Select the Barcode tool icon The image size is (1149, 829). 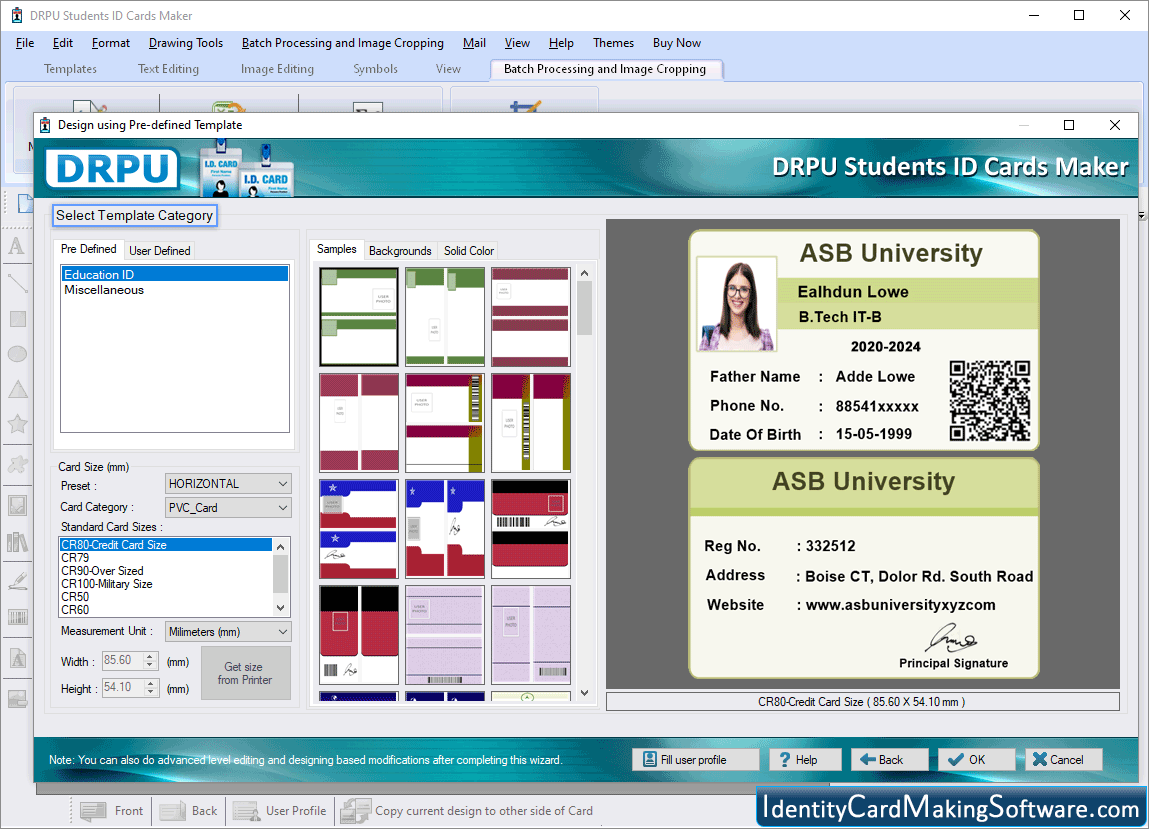(x=18, y=617)
